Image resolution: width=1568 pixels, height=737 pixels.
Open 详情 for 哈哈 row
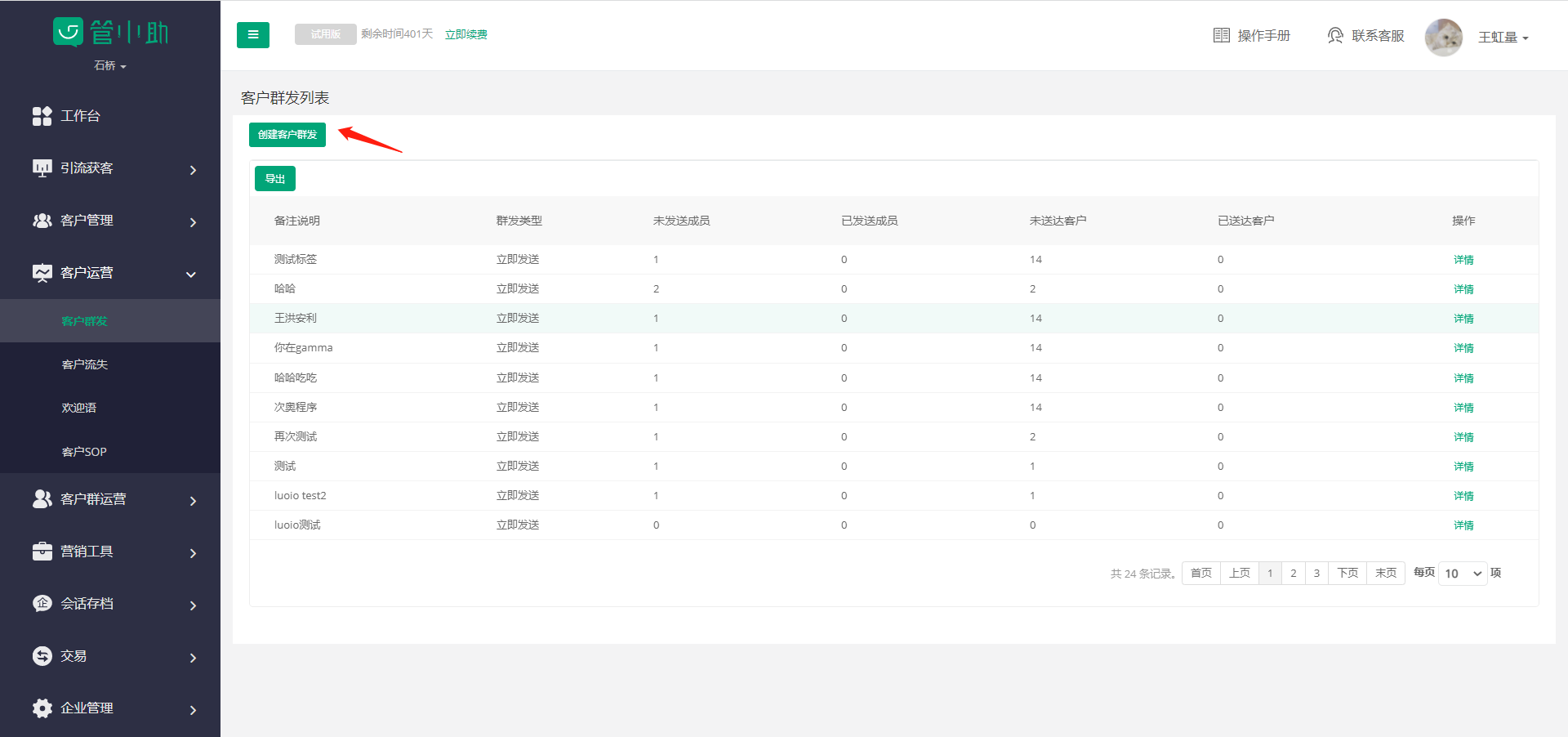[x=1463, y=289]
